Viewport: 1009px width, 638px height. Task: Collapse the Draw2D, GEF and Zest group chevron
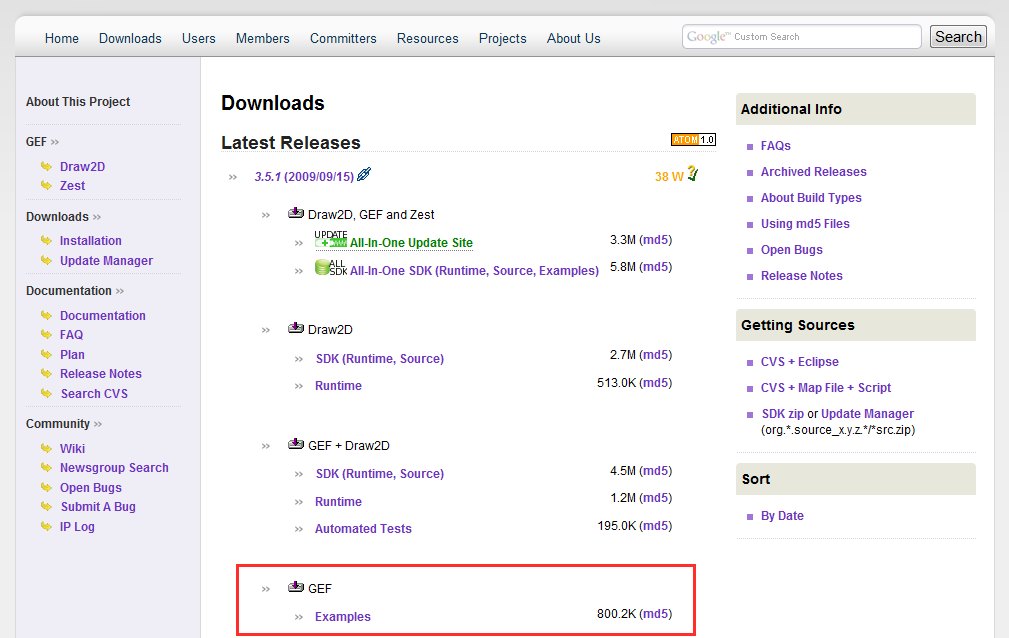click(x=266, y=215)
